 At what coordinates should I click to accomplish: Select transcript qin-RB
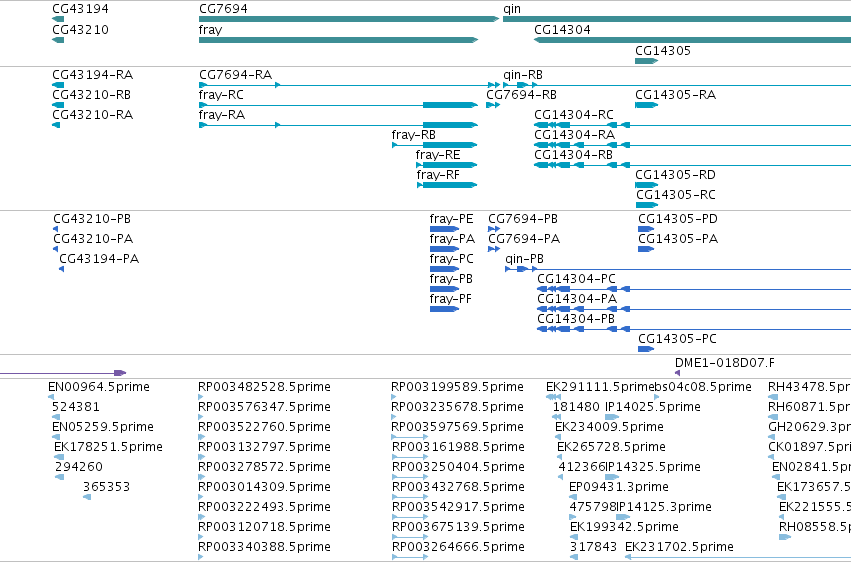677,85
